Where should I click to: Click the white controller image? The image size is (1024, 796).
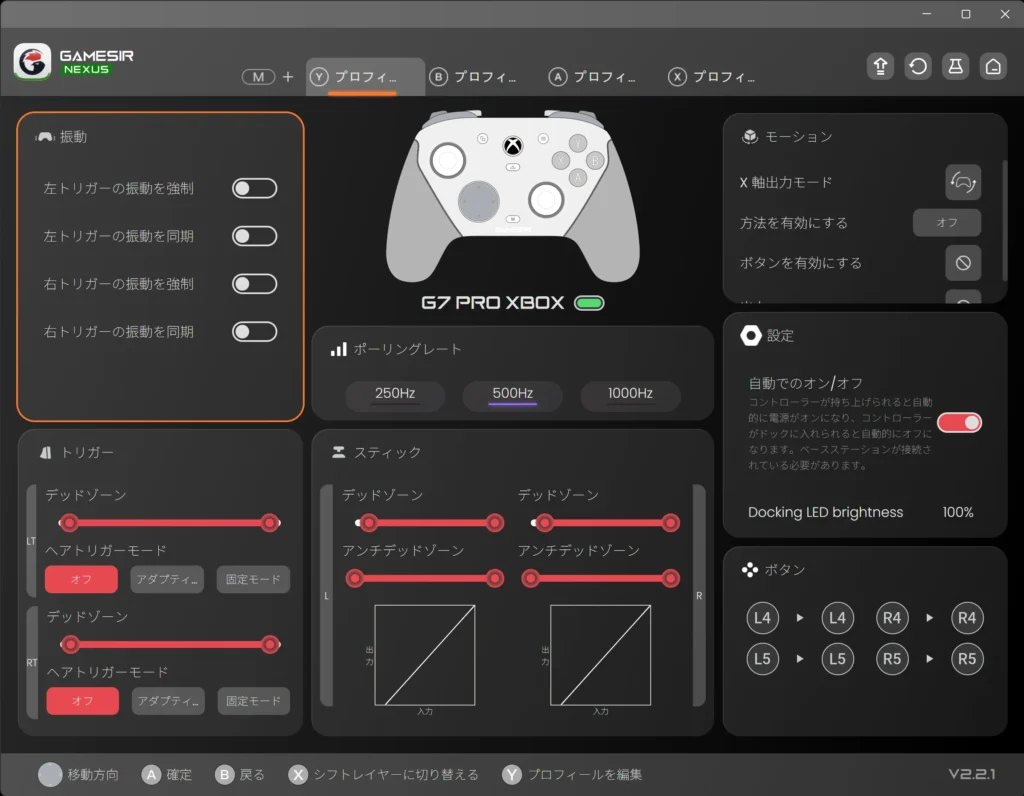click(x=512, y=195)
